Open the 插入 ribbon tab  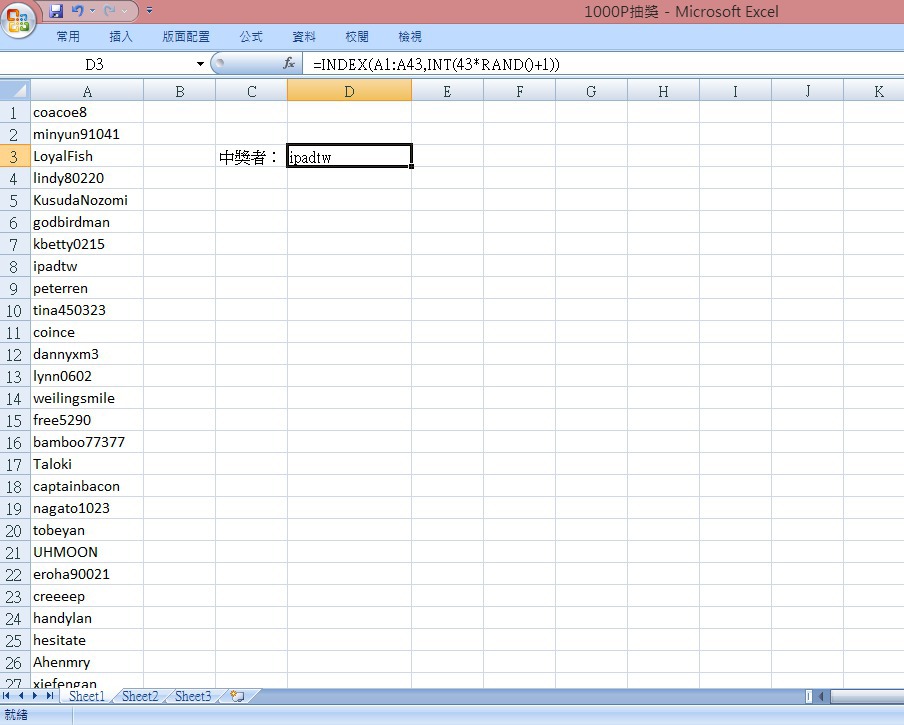121,37
